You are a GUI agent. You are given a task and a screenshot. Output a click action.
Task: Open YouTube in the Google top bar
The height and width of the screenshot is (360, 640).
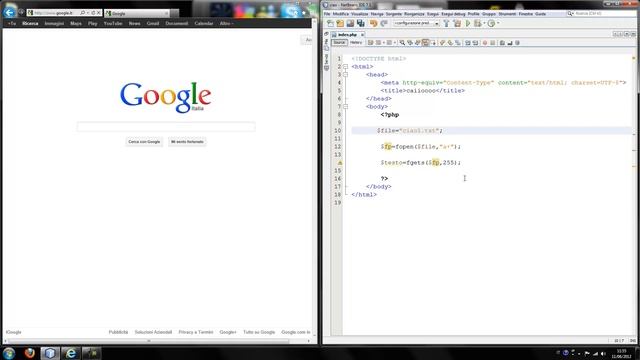pos(113,24)
